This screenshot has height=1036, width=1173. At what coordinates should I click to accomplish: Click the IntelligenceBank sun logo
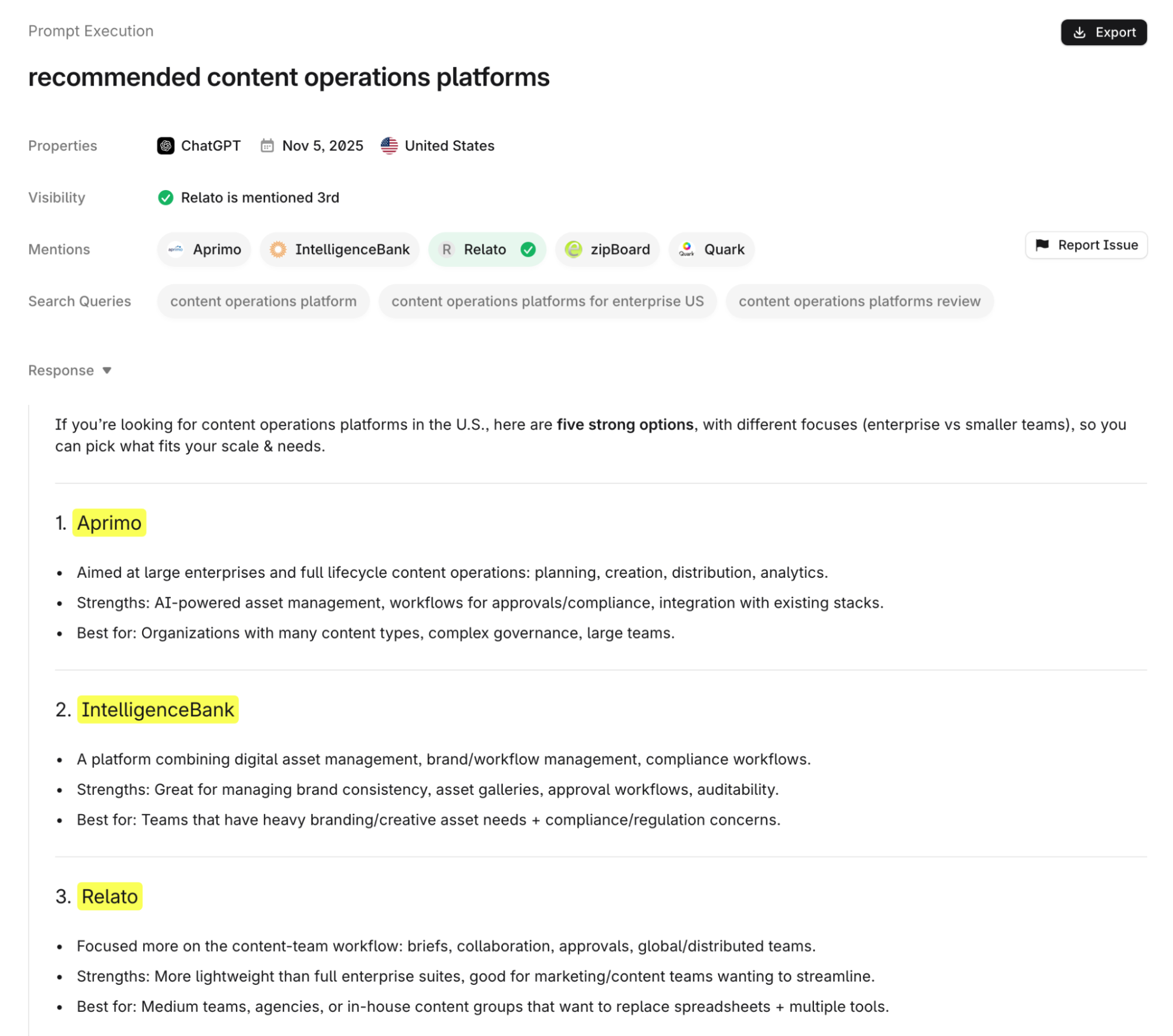point(278,249)
